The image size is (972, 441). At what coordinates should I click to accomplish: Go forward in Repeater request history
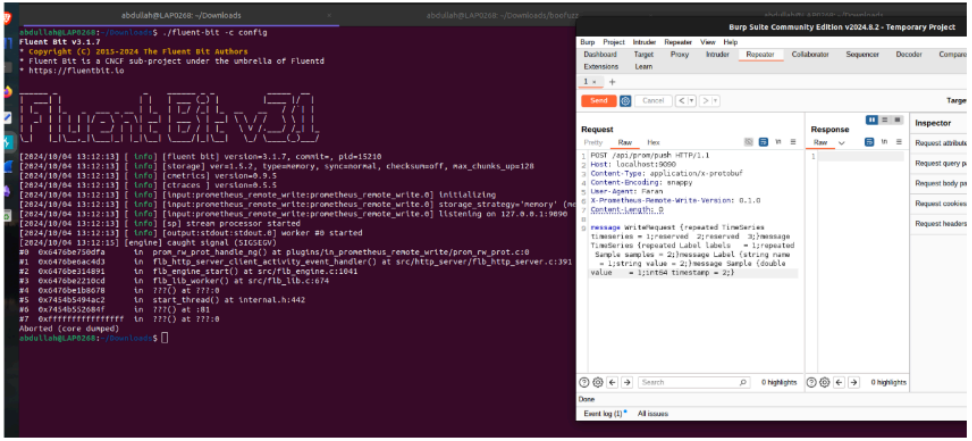706,100
